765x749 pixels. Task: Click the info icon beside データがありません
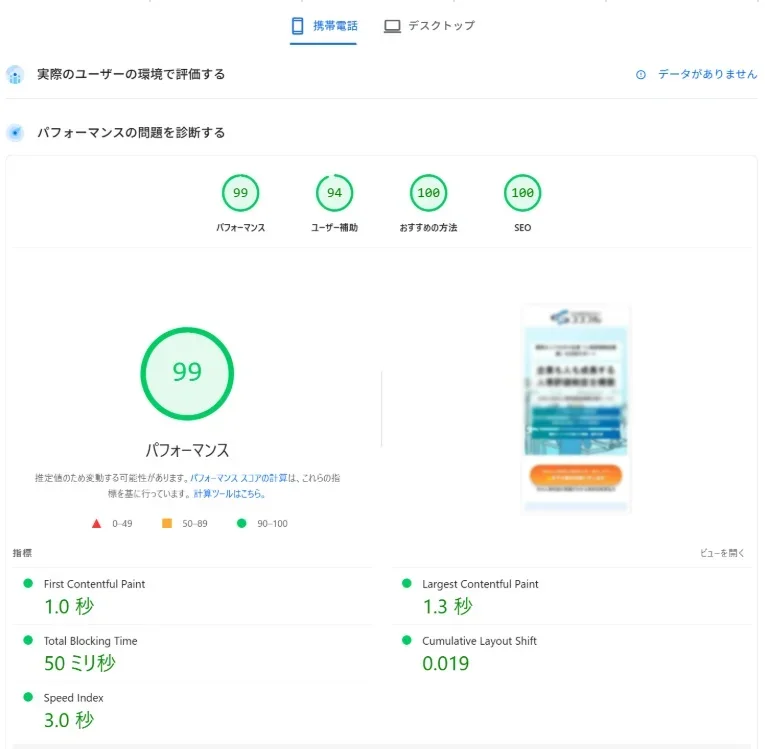(x=641, y=75)
